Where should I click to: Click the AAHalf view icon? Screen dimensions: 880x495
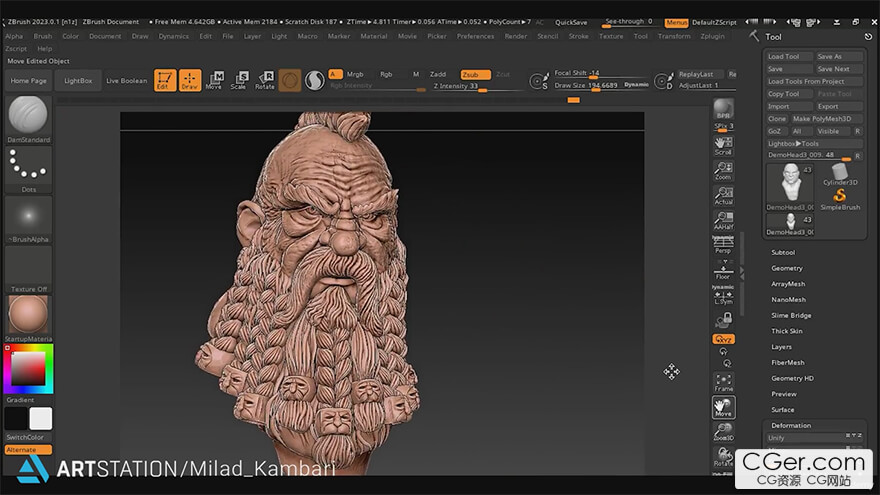tap(723, 220)
